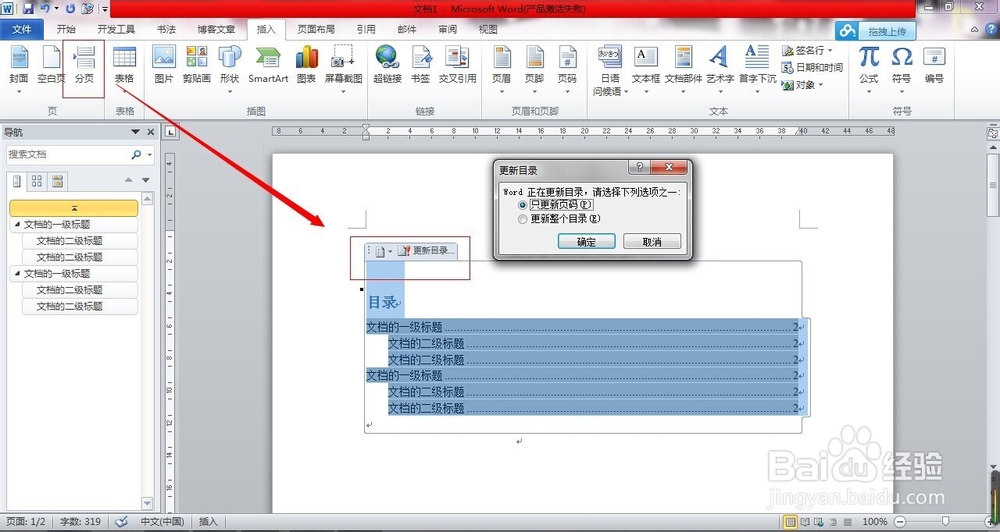Insert a symbol (符号)
This screenshot has height=532, width=1000.
[x=901, y=68]
